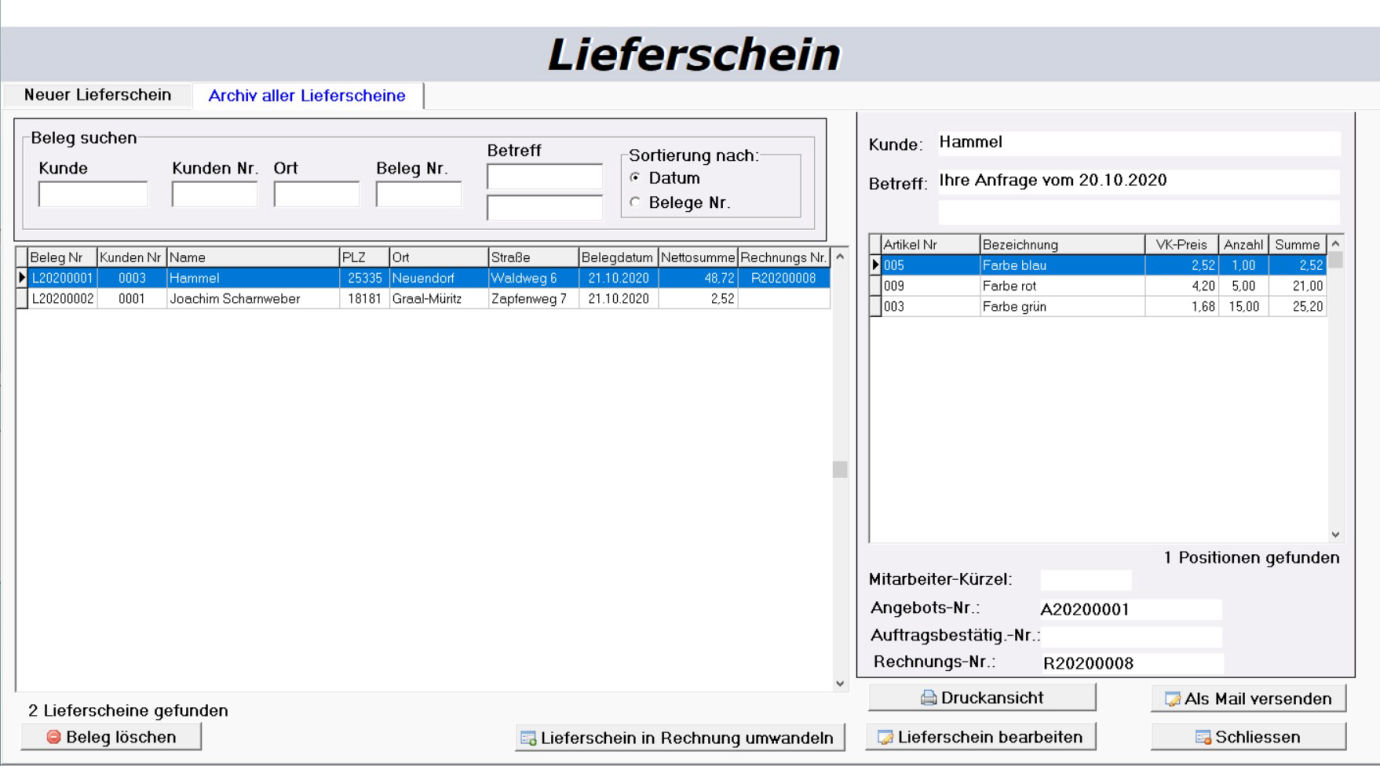The width and height of the screenshot is (1380, 766).
Task: Click the Kunde search input field
Action: [93, 194]
